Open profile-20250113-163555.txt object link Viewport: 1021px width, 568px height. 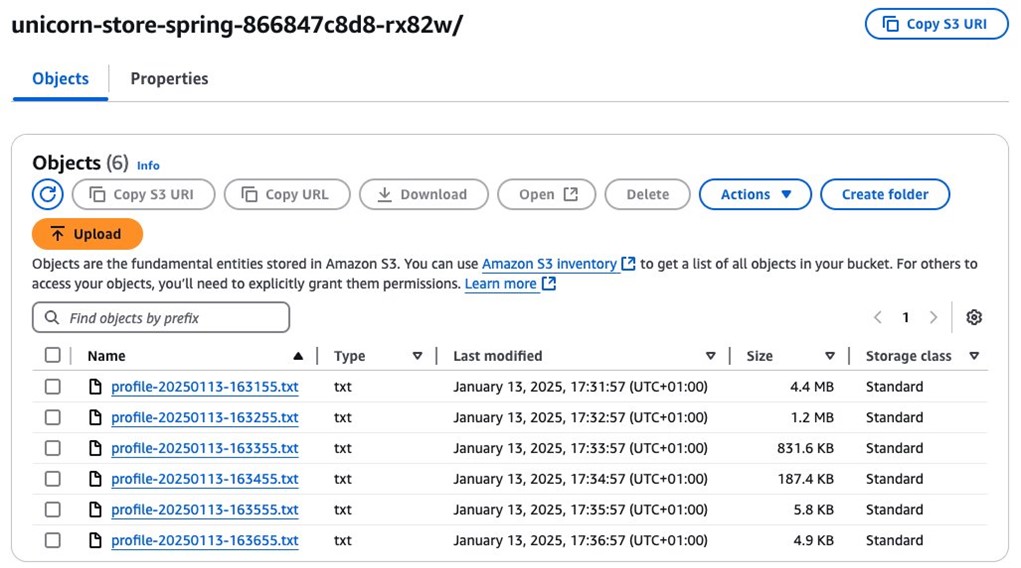[x=204, y=509]
